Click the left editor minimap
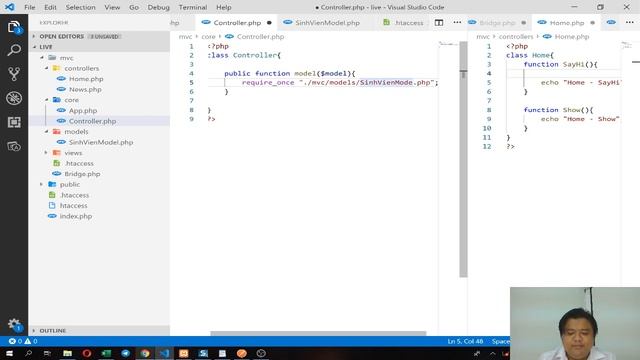The width and height of the screenshot is (640, 360). click(448, 45)
